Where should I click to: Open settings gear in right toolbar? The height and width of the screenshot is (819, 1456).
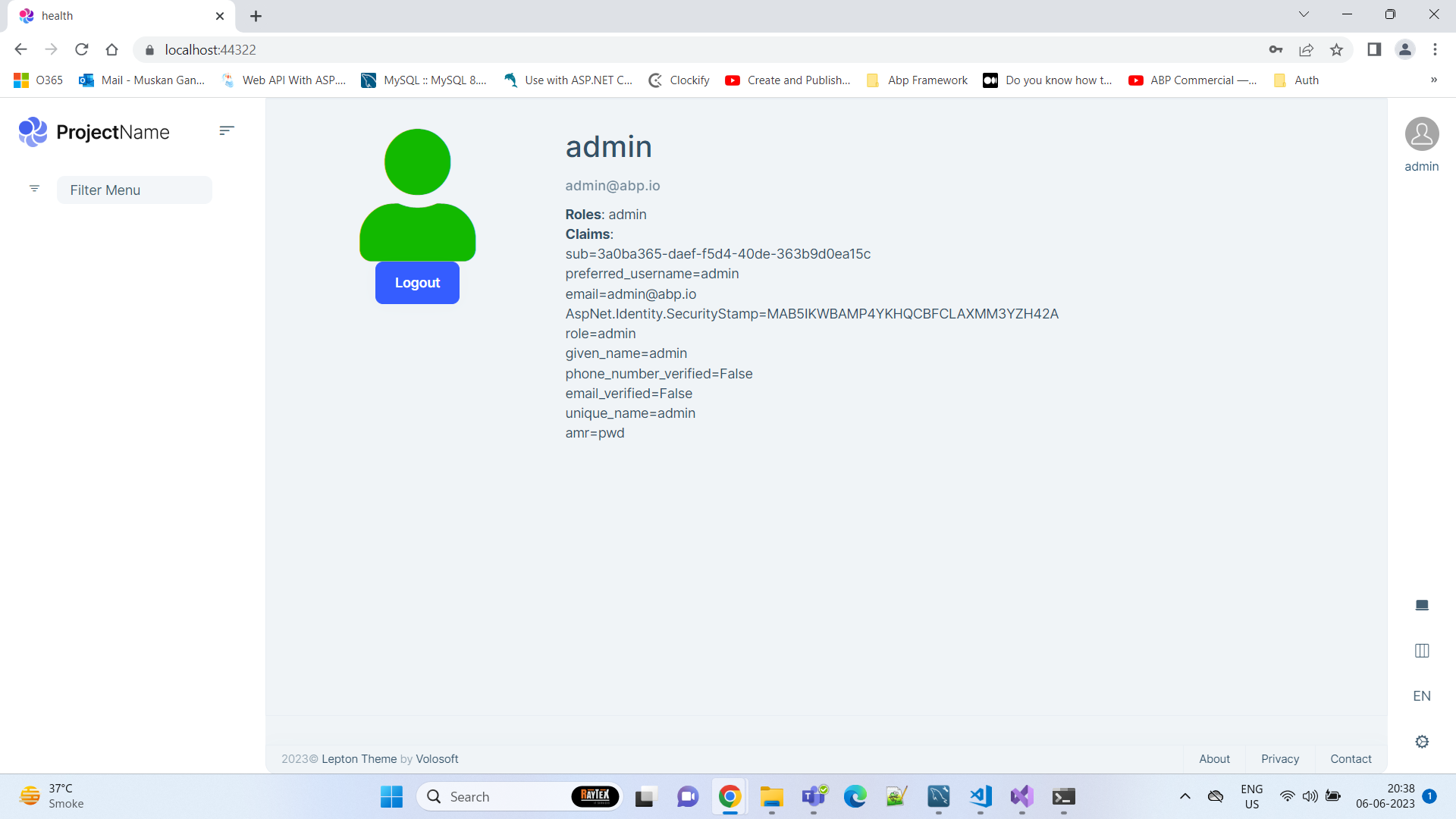[x=1422, y=742]
